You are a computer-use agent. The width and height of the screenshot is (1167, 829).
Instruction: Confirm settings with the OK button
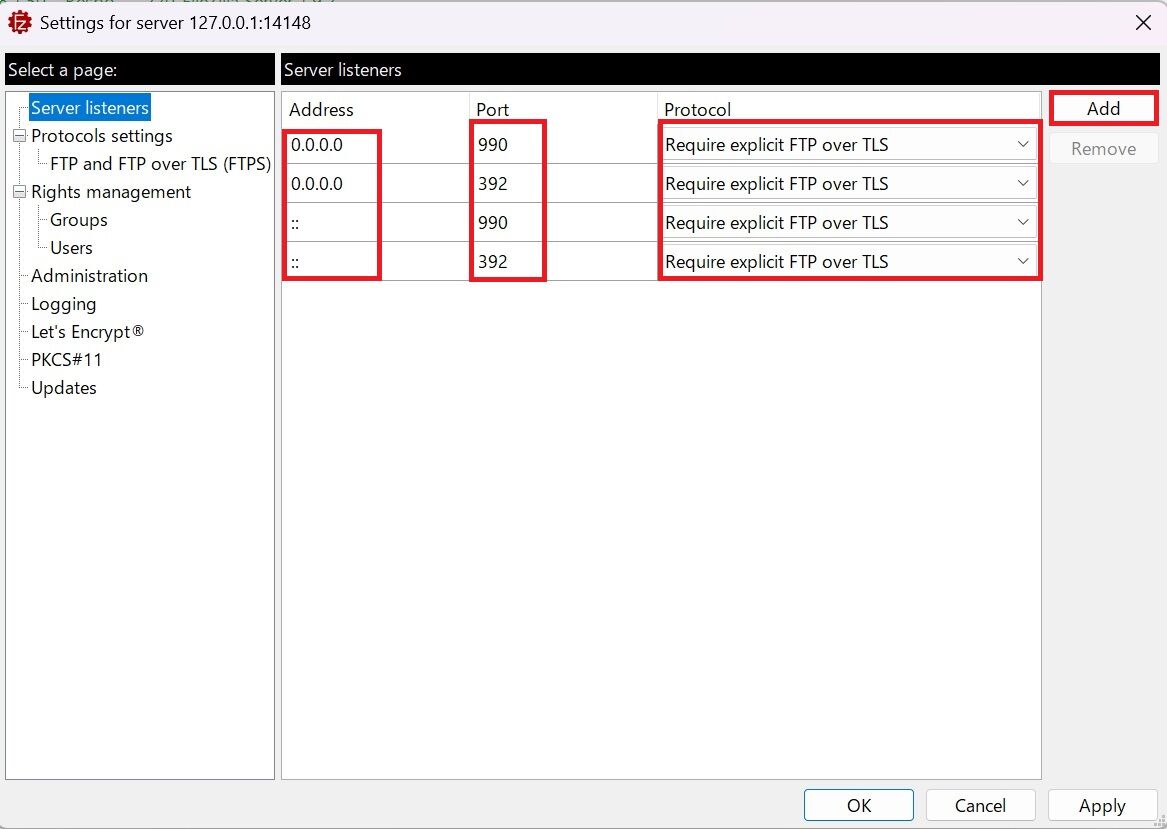(x=858, y=805)
